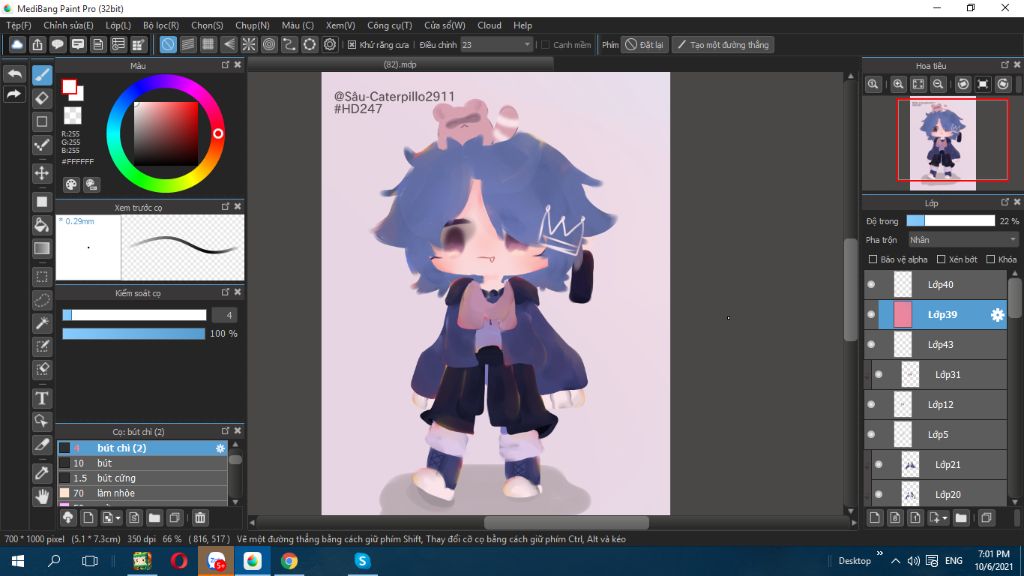Screen dimensions: 1024x576
Task: Enable the radial snap guide
Action: point(249,44)
